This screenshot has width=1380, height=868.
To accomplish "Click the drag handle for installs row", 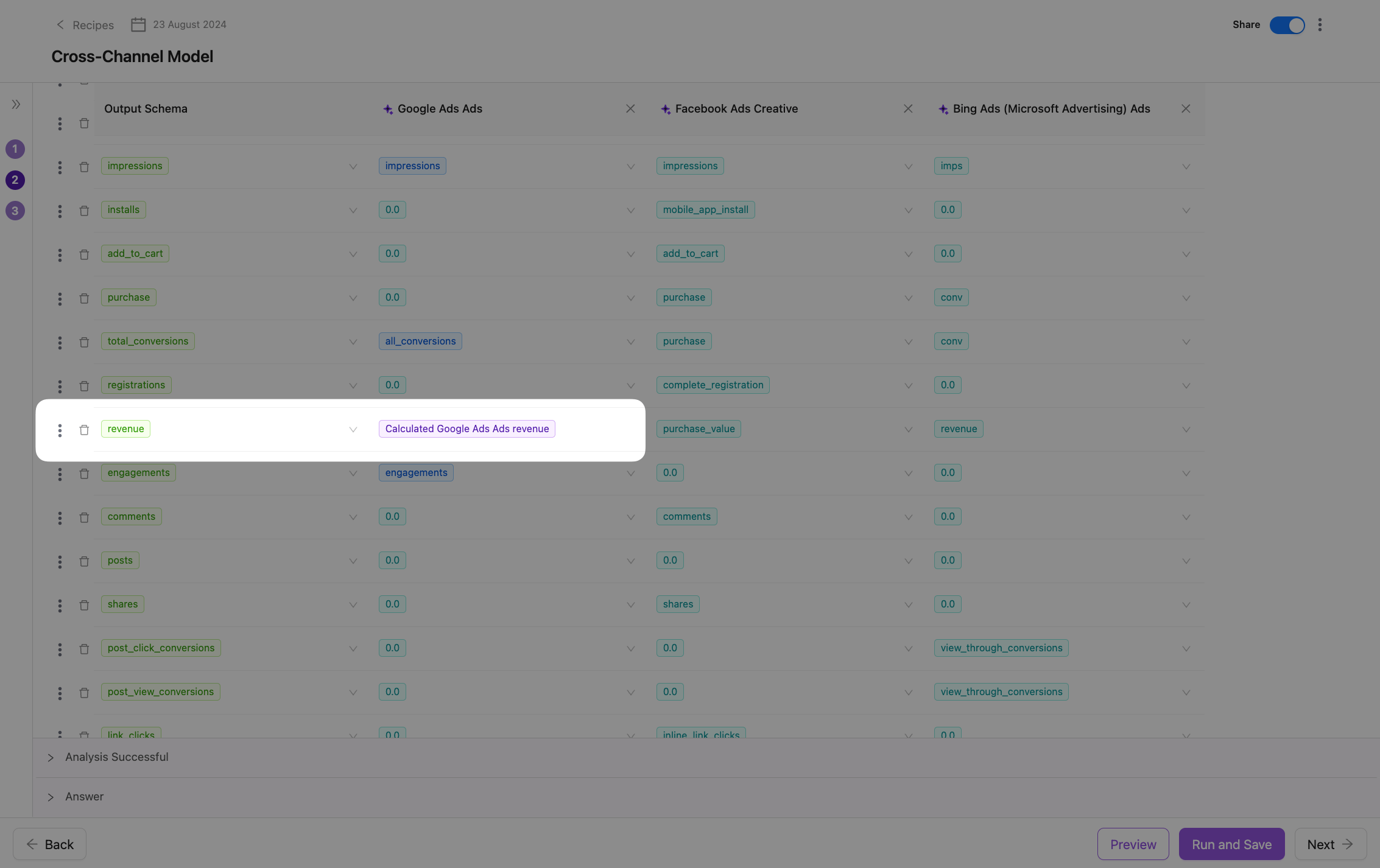I will coord(60,211).
